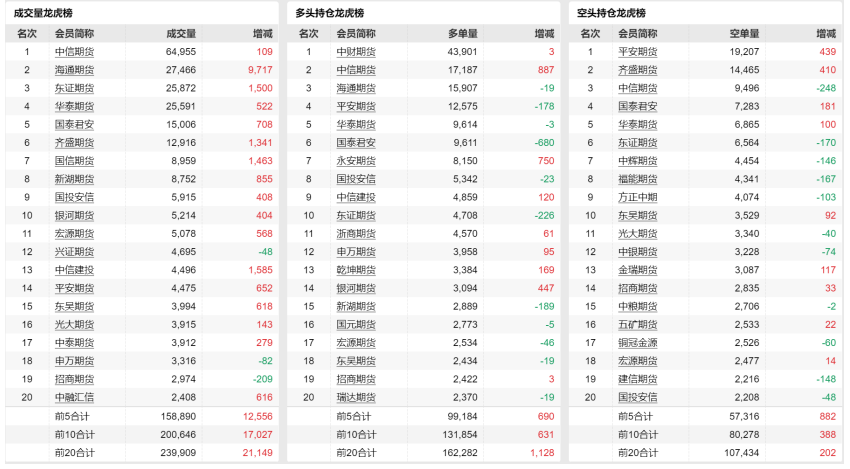Open 中融汇信 member link

point(74,397)
